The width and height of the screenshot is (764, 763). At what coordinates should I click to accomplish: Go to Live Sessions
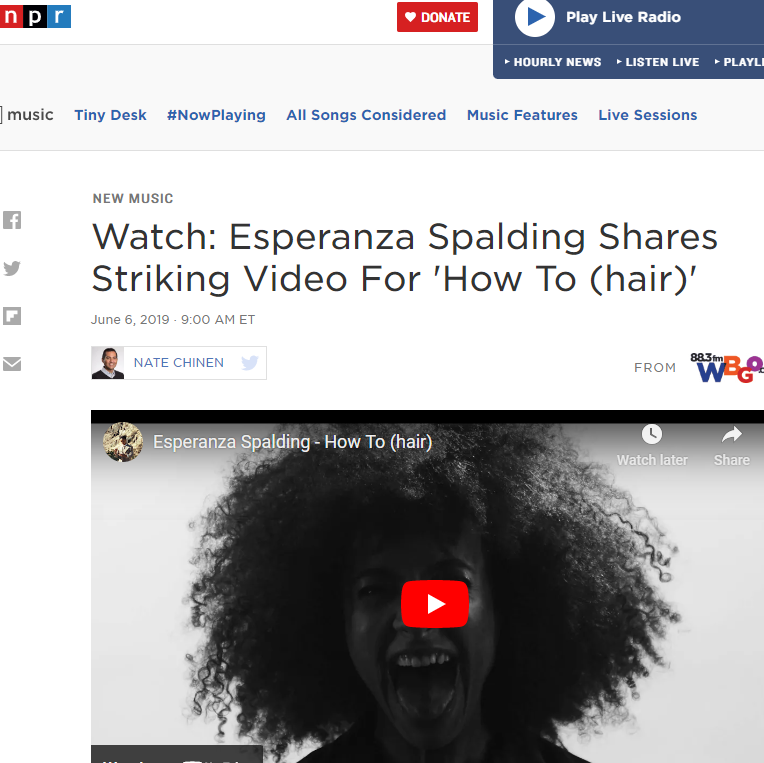point(648,115)
